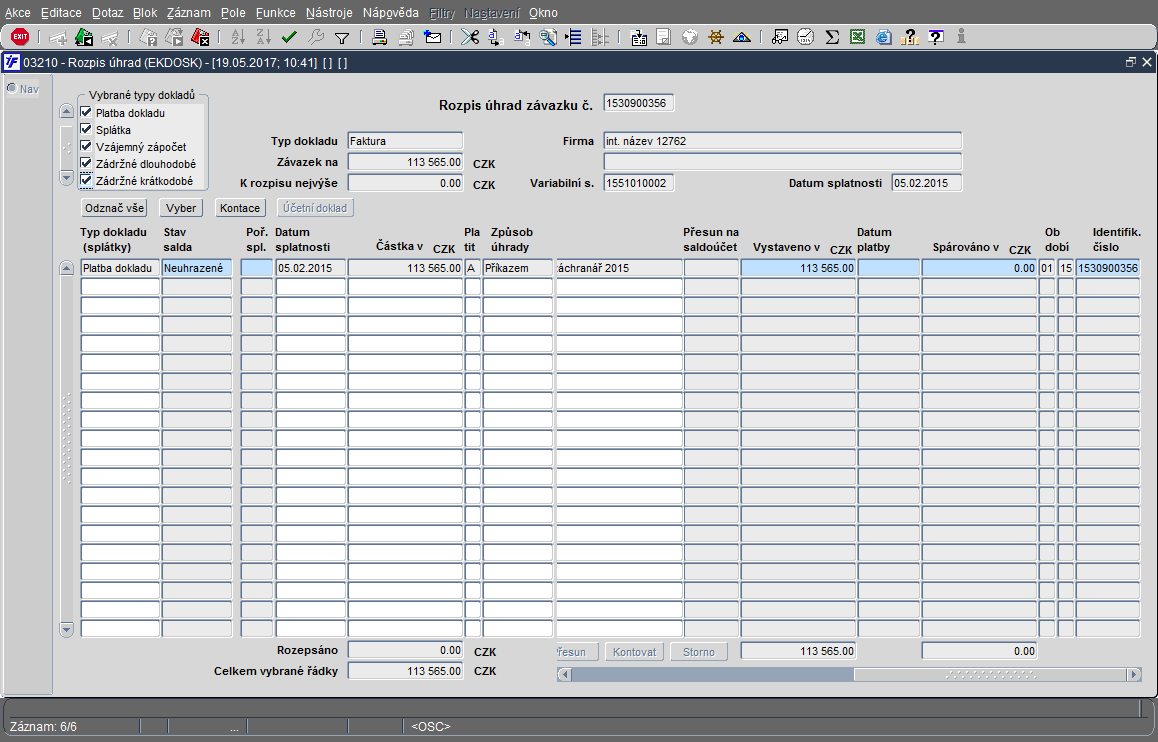1158x742 pixels.
Task: Export using the green Excel icon
Action: coord(857,36)
